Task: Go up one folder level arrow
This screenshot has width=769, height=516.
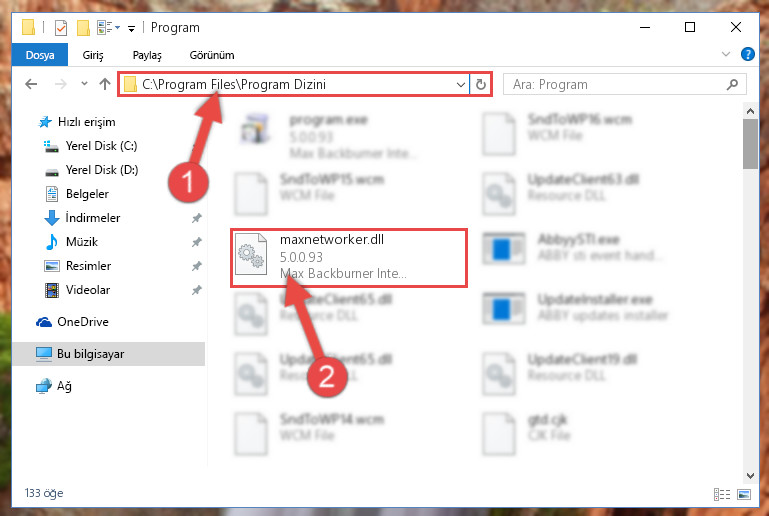Action: pyautogui.click(x=105, y=84)
